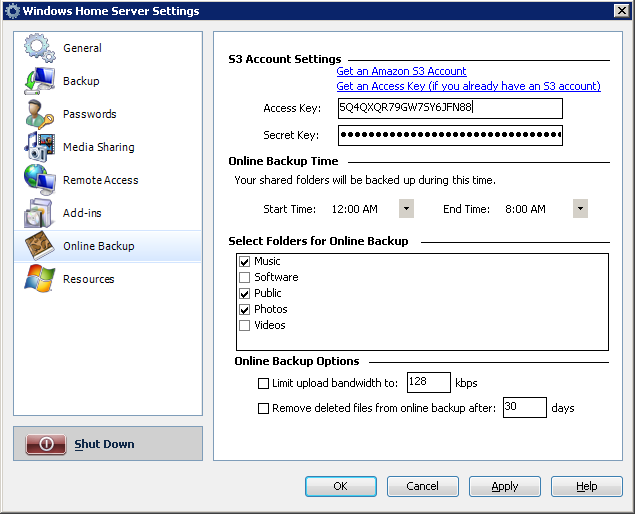The image size is (635, 514).
Task: Click the Resources Windows flag icon
Action: click(39, 279)
